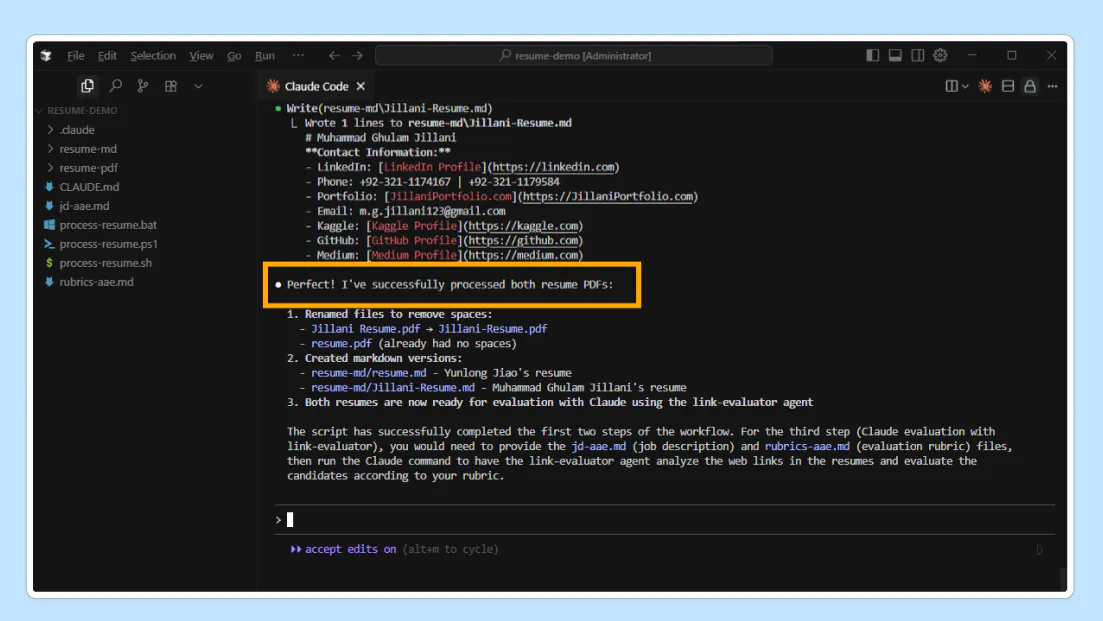The width and height of the screenshot is (1103, 621).
Task: Go back with the left arrow
Action: coord(334,56)
